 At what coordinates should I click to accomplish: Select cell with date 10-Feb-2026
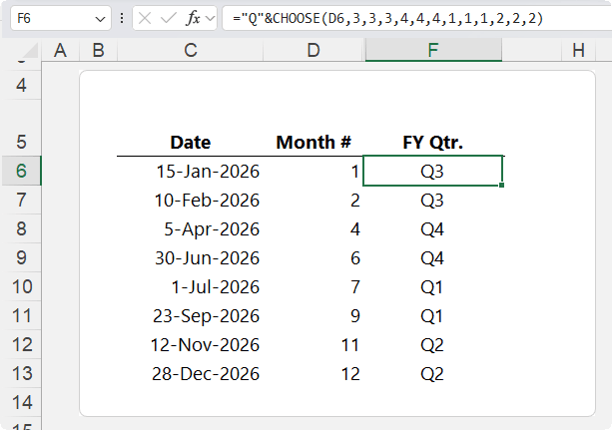190,200
